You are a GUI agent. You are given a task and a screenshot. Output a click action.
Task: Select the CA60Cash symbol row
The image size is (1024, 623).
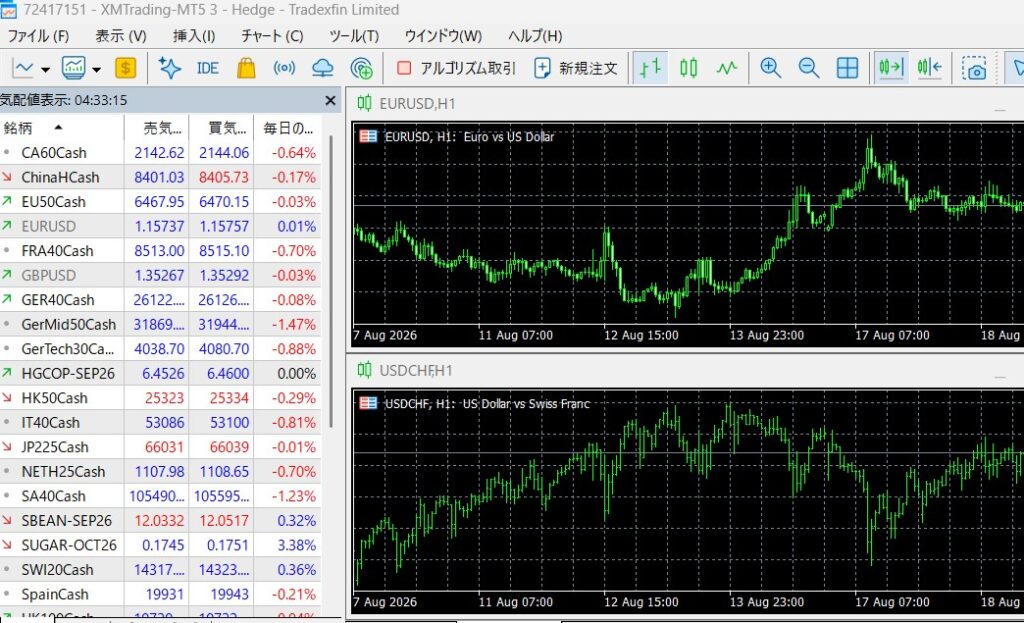click(160, 153)
